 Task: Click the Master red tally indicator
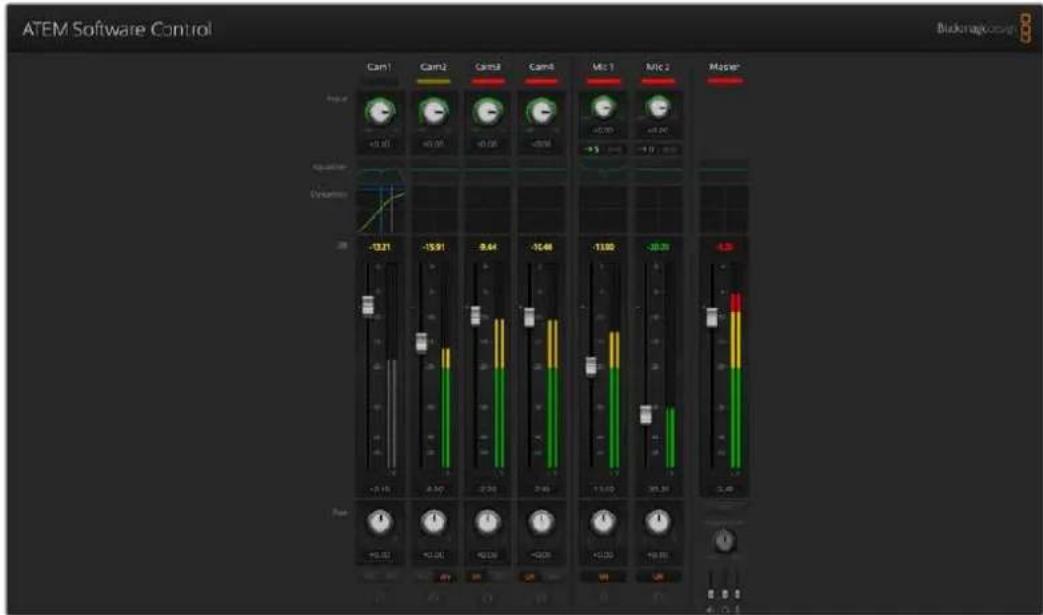724,81
